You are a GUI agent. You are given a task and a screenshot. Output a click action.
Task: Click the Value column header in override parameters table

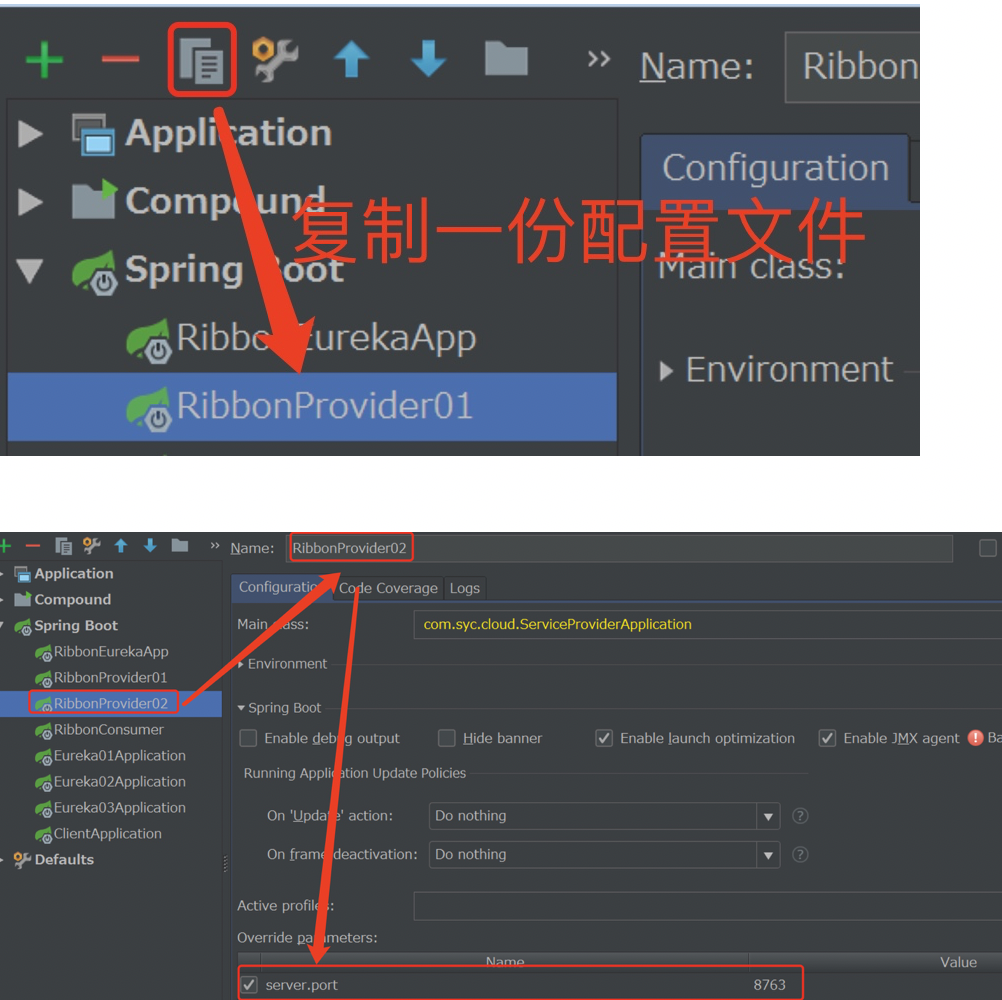point(958,962)
